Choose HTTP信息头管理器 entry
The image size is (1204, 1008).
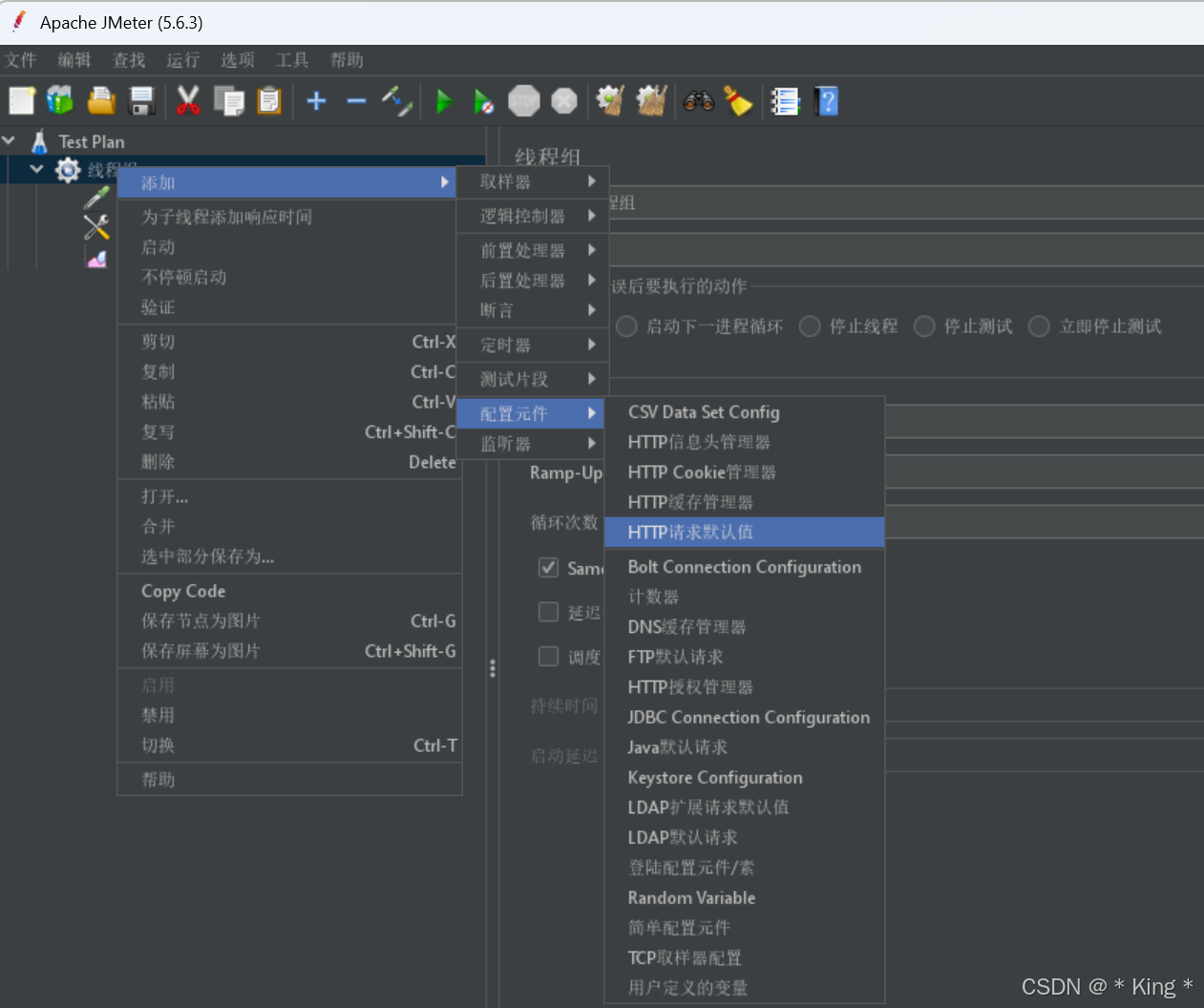coord(745,442)
